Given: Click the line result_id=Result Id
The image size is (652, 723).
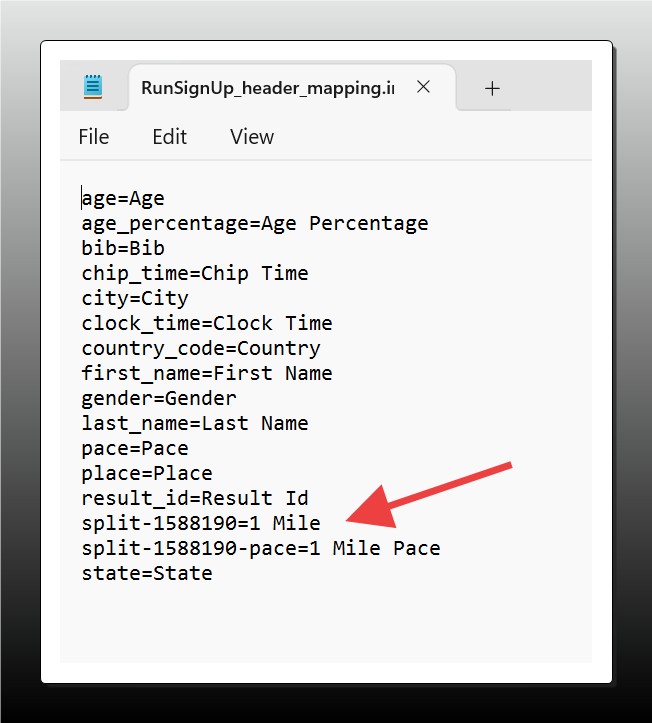Looking at the screenshot, I should [195, 498].
